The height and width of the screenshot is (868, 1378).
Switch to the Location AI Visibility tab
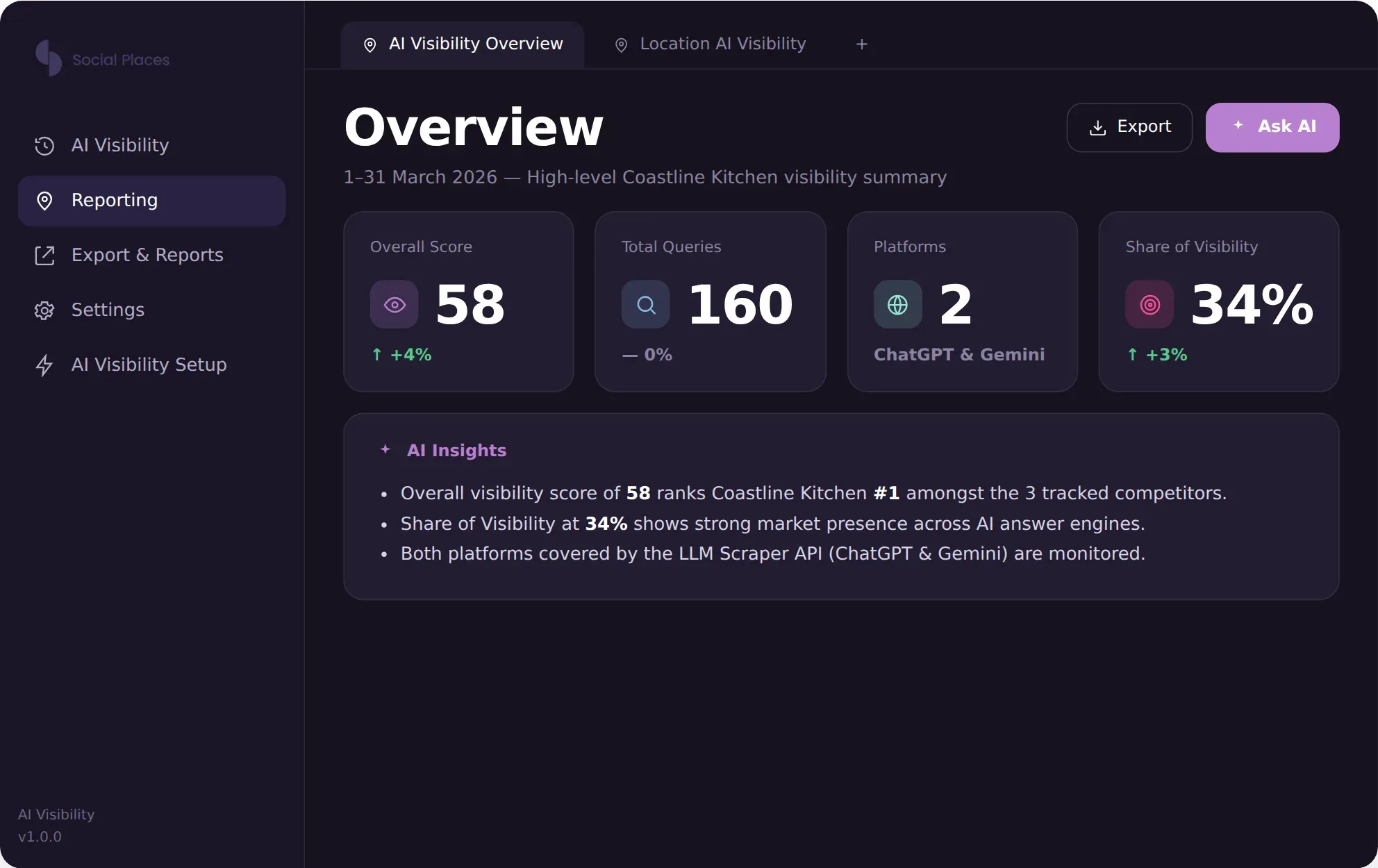pyautogui.click(x=711, y=44)
